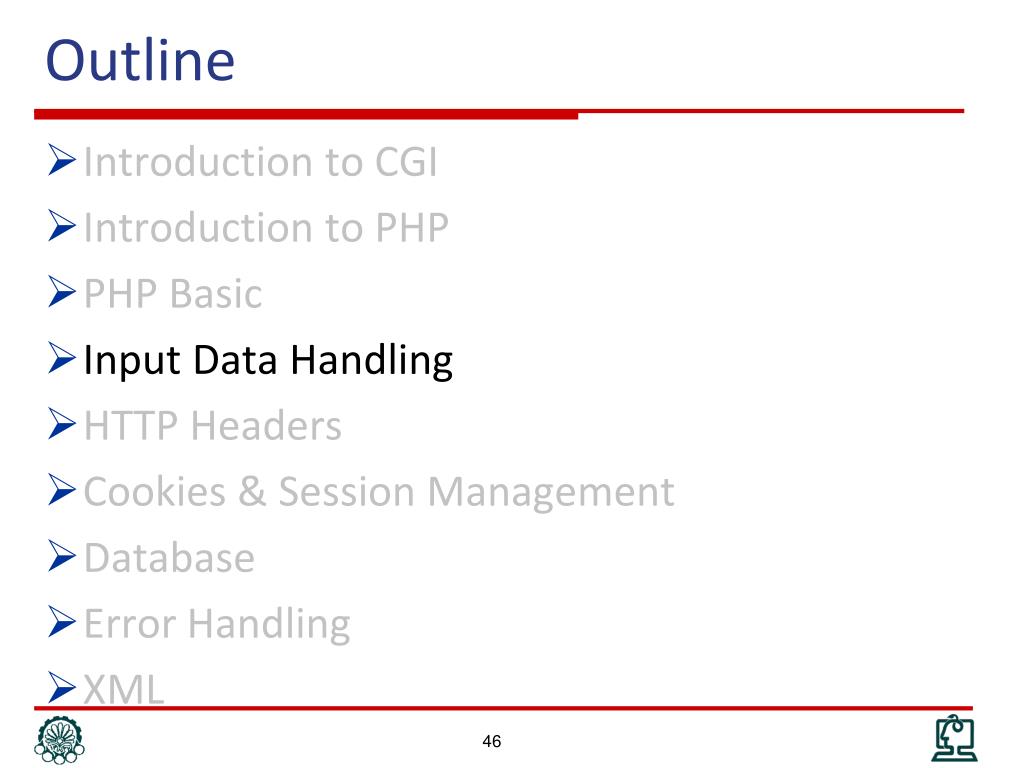Click the Database outline entry

169,558
